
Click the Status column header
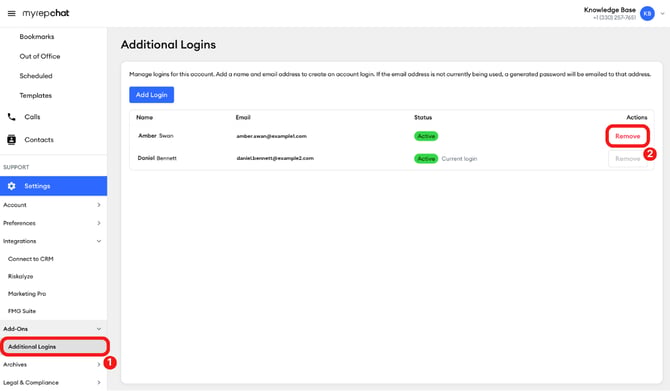[x=423, y=118]
